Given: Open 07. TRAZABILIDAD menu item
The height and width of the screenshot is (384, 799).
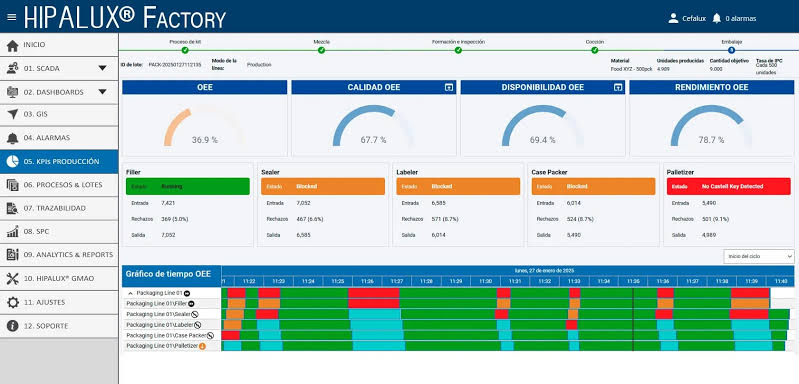Looking at the screenshot, I should [x=59, y=208].
